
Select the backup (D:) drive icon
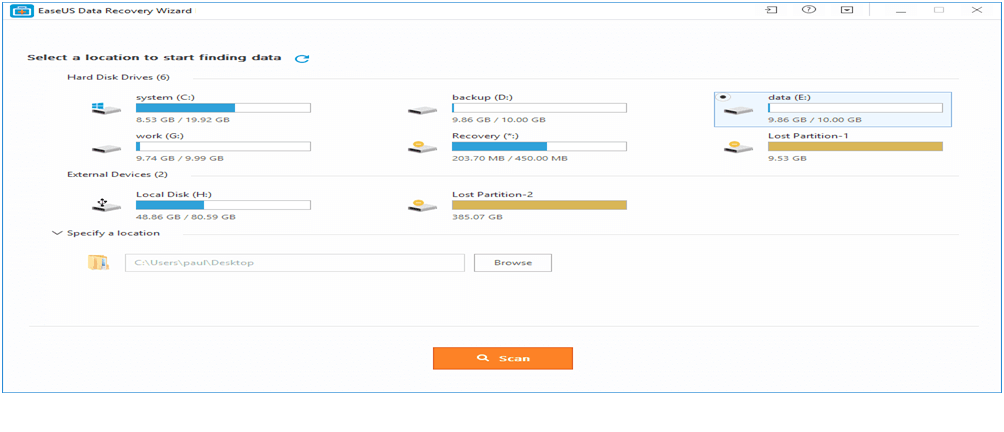423,110
